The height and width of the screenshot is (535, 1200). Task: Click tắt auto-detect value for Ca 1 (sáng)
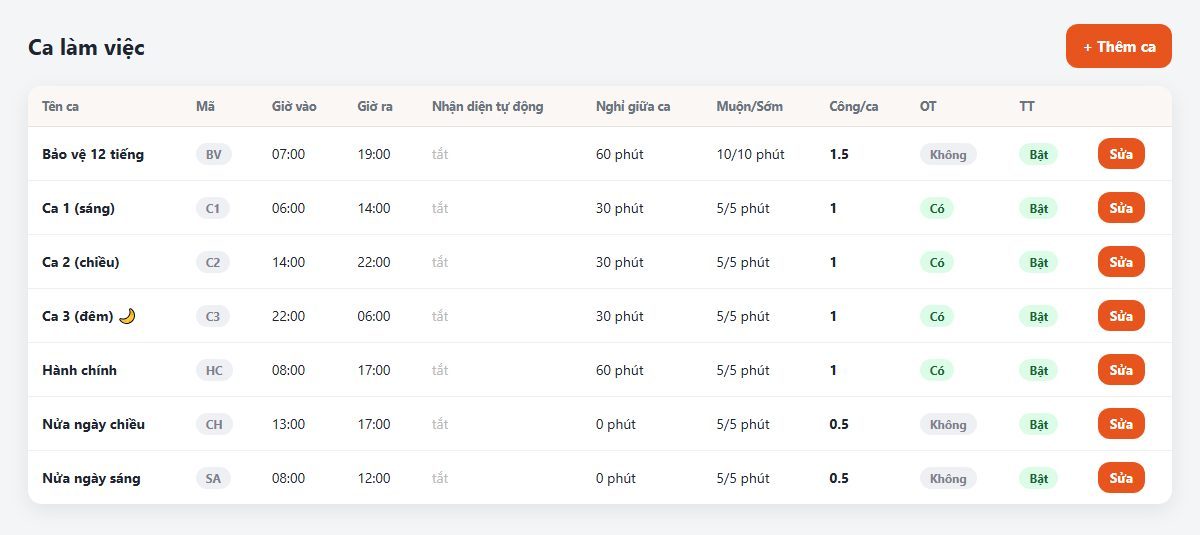pos(440,208)
